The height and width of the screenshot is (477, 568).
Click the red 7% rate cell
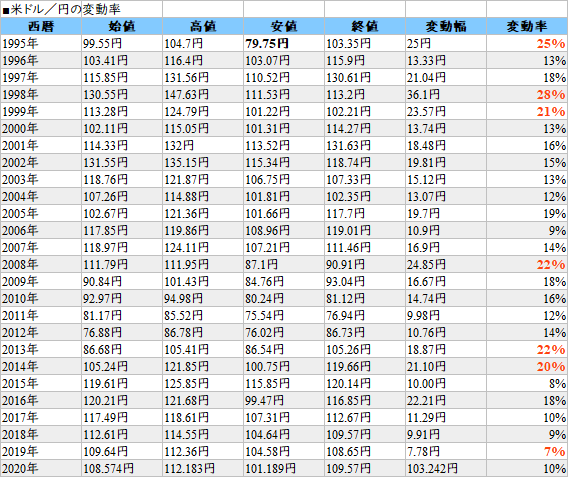coord(554,452)
